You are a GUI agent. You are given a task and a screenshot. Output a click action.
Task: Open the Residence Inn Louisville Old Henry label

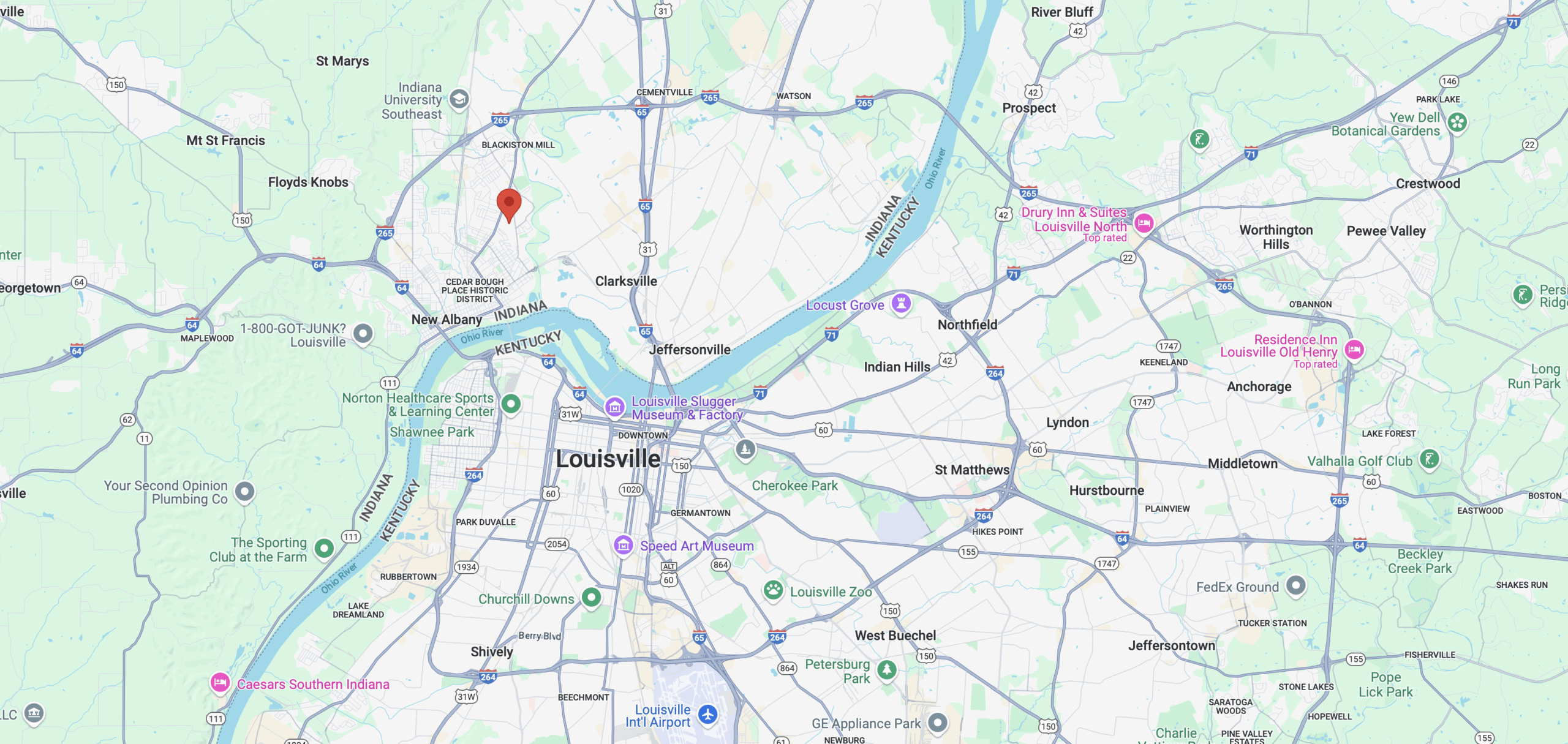pyautogui.click(x=1279, y=346)
